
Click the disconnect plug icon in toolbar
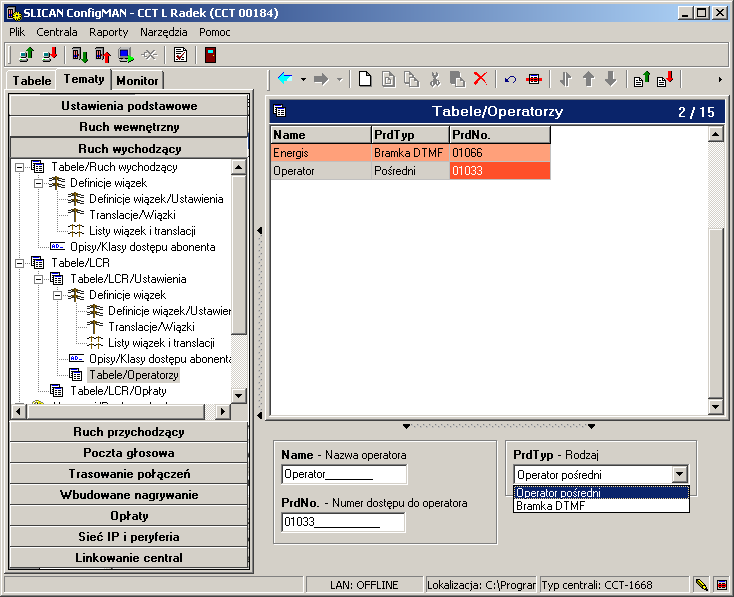149,55
